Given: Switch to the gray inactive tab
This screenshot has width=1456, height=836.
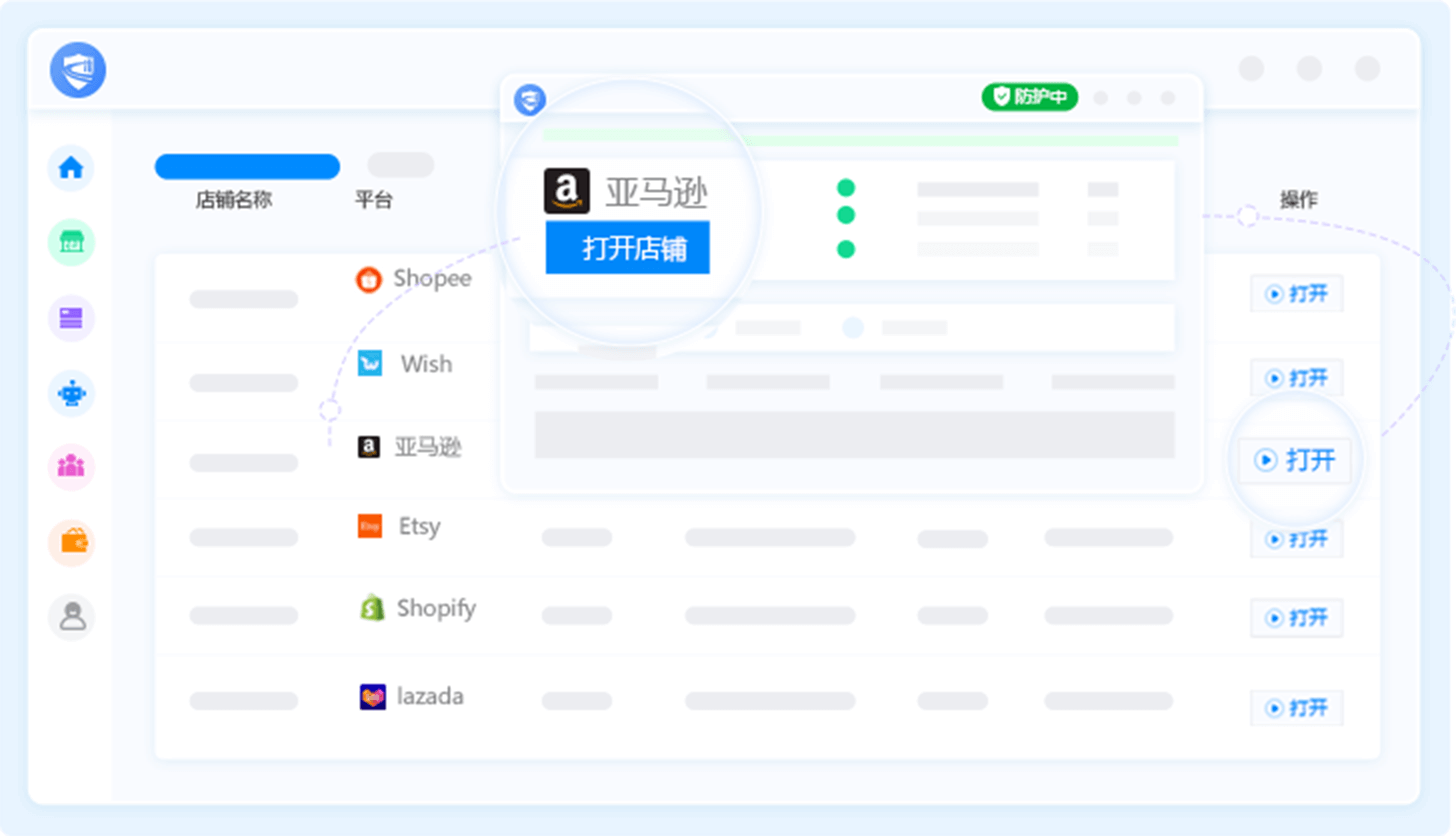Looking at the screenshot, I should pos(400,166).
